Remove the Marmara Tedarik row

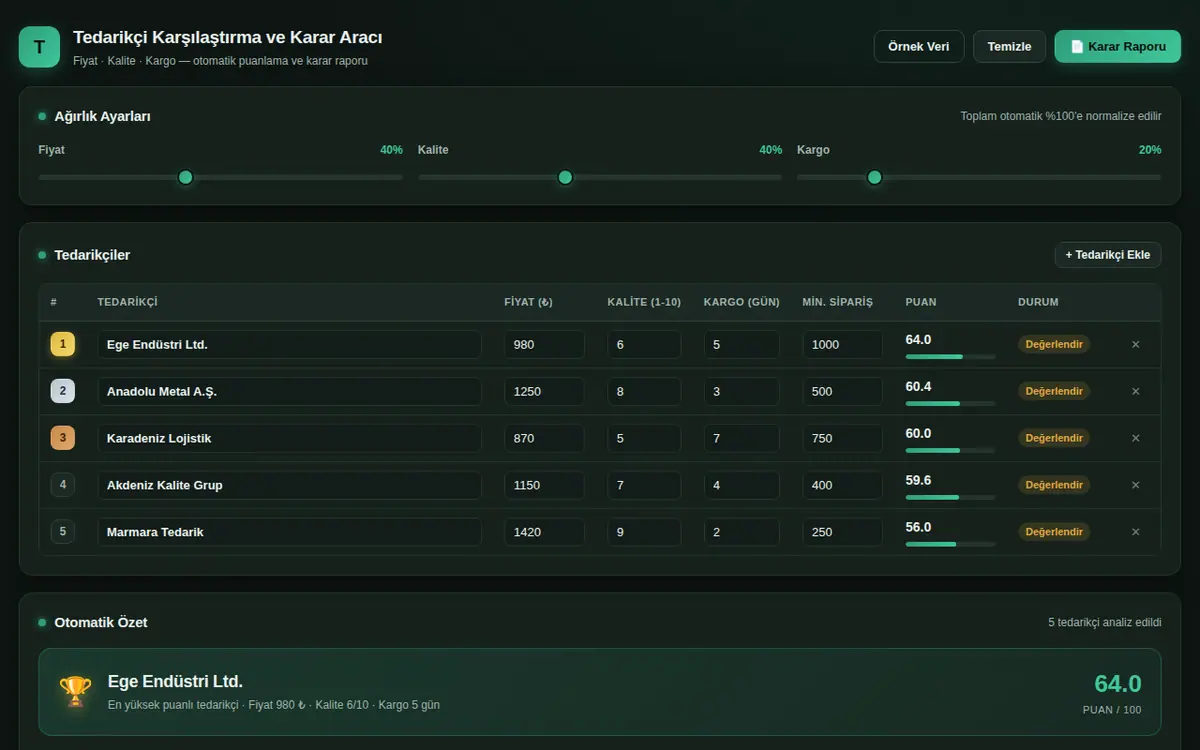tap(1135, 532)
